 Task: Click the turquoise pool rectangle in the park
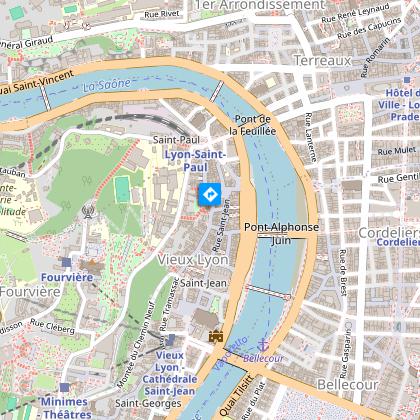click(x=123, y=189)
